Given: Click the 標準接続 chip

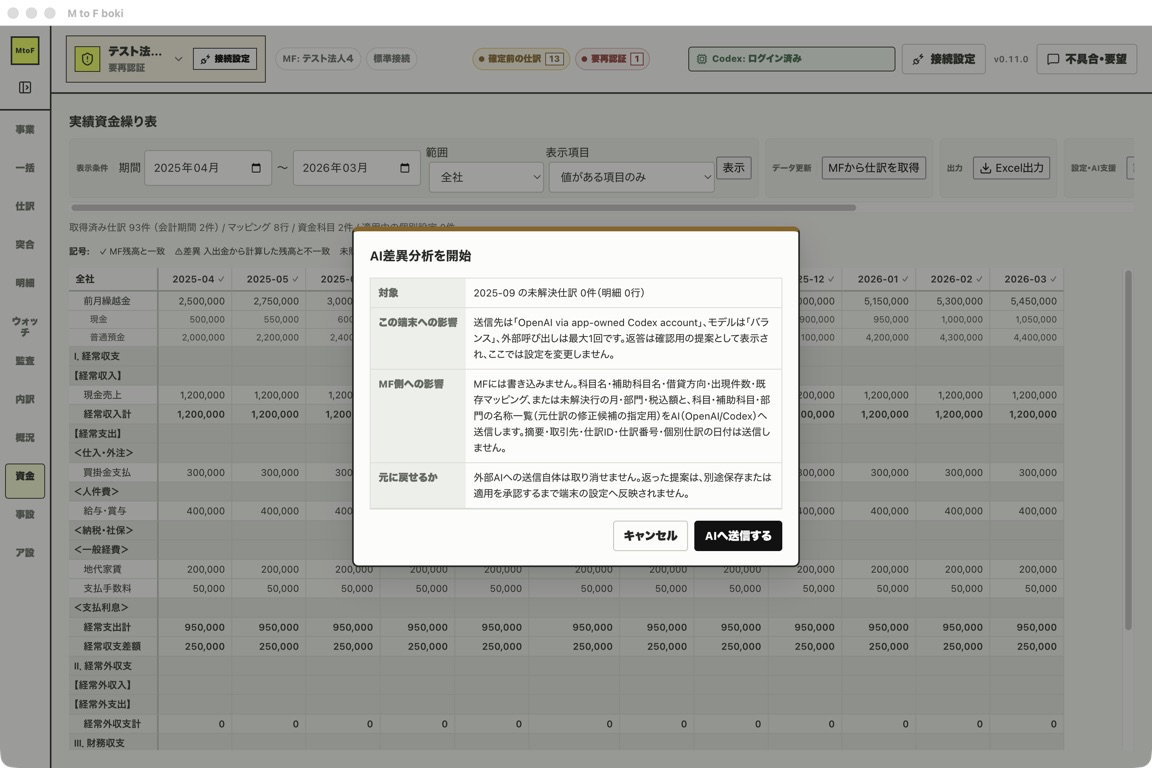Looking at the screenshot, I should point(392,58).
